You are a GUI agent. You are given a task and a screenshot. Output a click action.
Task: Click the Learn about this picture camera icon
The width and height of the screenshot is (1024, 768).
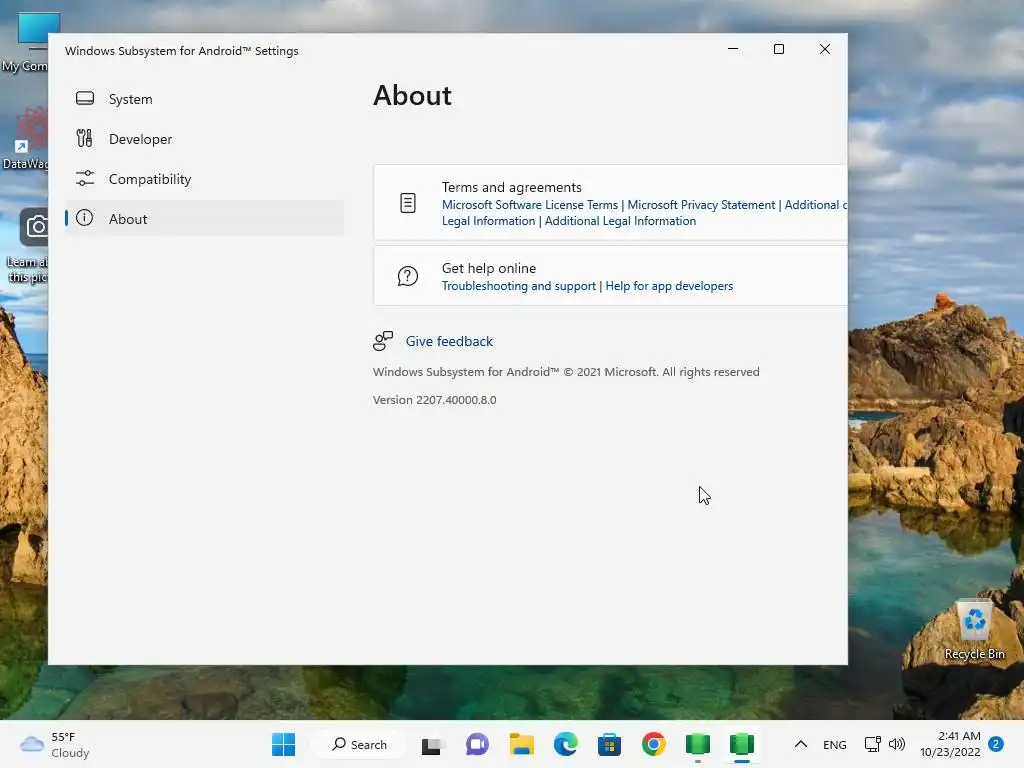coord(34,227)
